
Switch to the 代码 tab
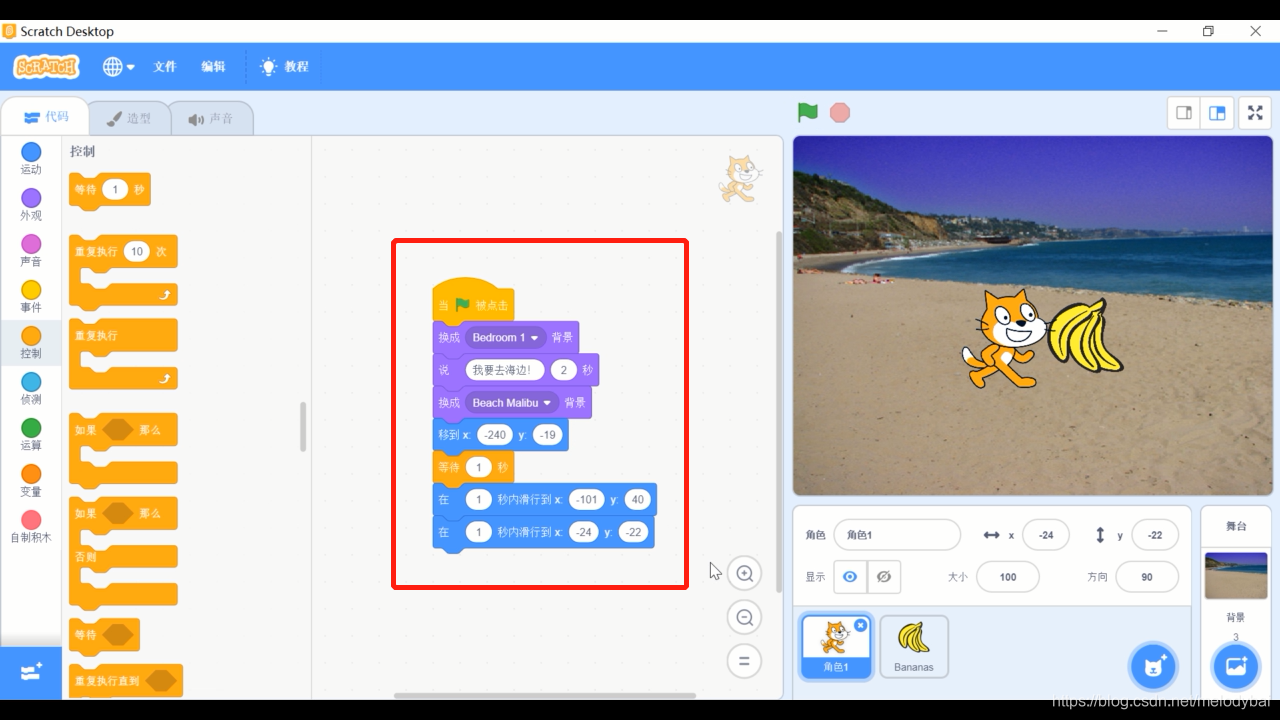46,117
